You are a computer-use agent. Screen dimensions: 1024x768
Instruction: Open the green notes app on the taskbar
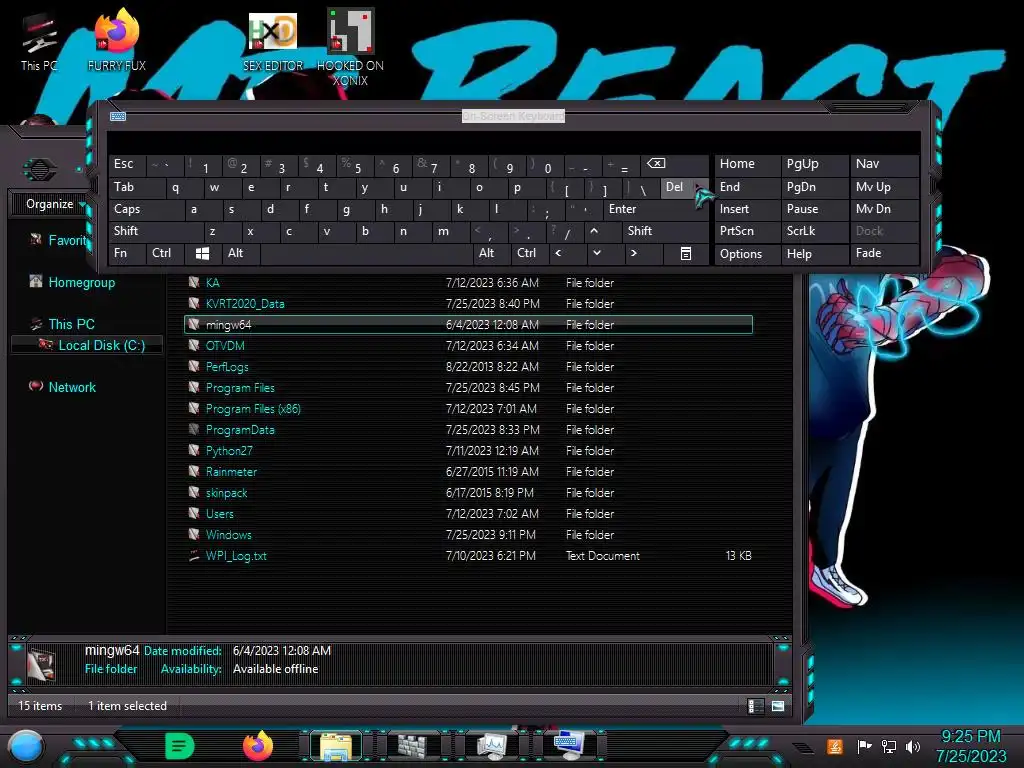180,746
